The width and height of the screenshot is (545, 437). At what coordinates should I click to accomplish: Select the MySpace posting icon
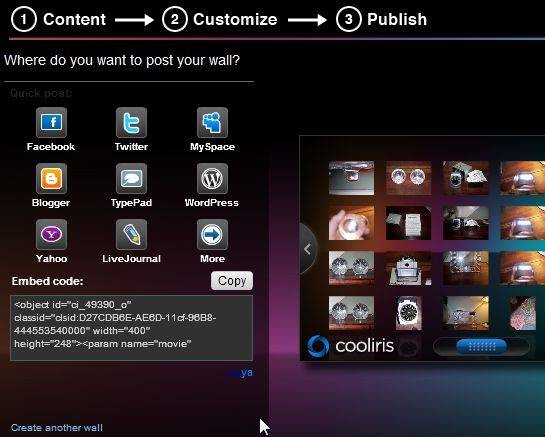click(212, 123)
